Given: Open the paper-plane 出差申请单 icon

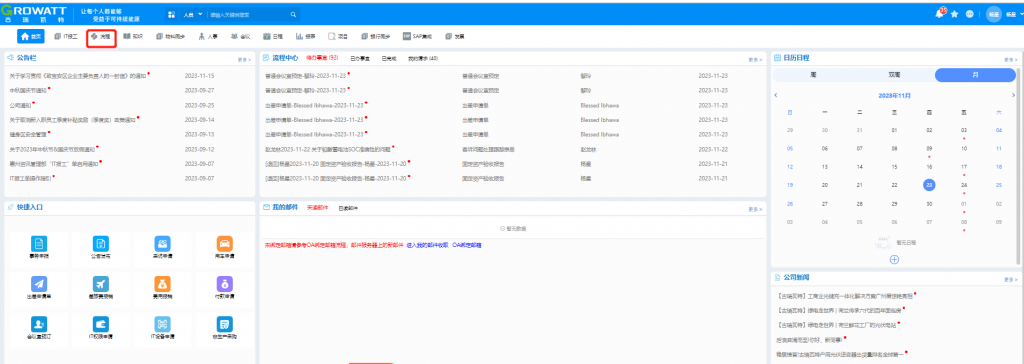Looking at the screenshot, I should coord(39,284).
